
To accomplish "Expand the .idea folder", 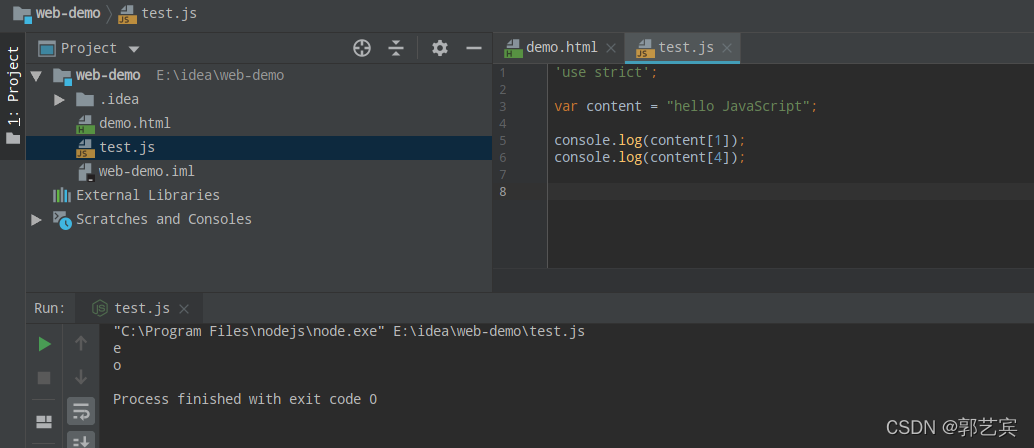I will (59, 100).
